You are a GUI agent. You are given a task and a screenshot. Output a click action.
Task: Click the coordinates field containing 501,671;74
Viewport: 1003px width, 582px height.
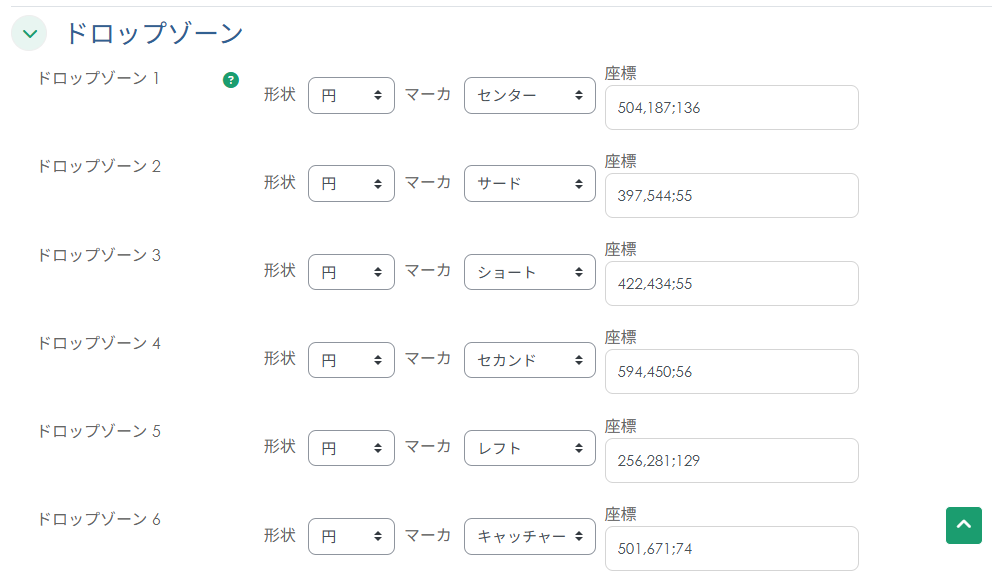coord(731,548)
